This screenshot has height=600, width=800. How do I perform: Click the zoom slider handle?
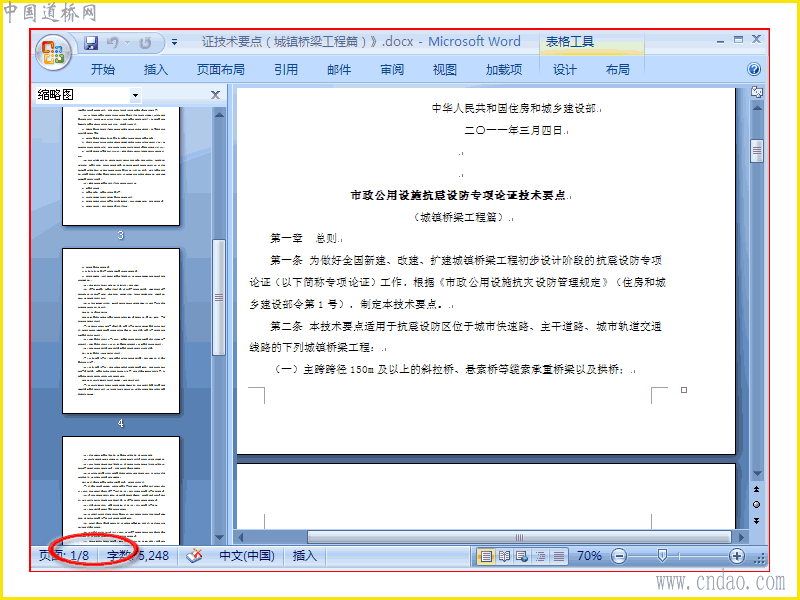pos(662,556)
